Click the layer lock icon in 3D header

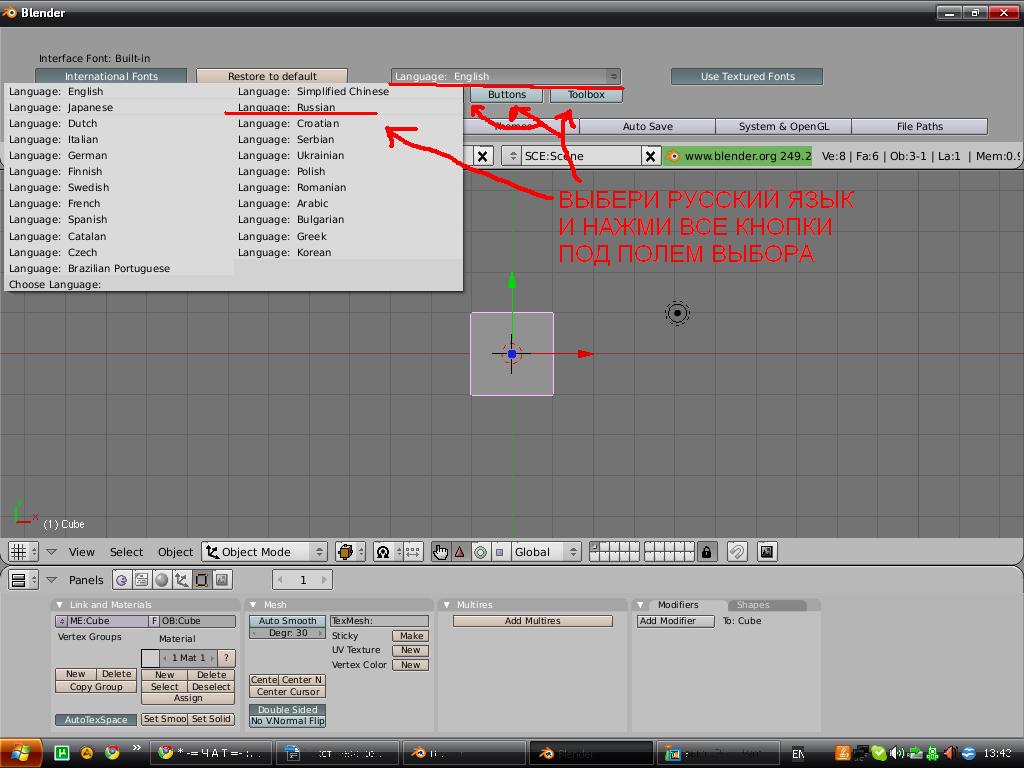click(x=707, y=551)
